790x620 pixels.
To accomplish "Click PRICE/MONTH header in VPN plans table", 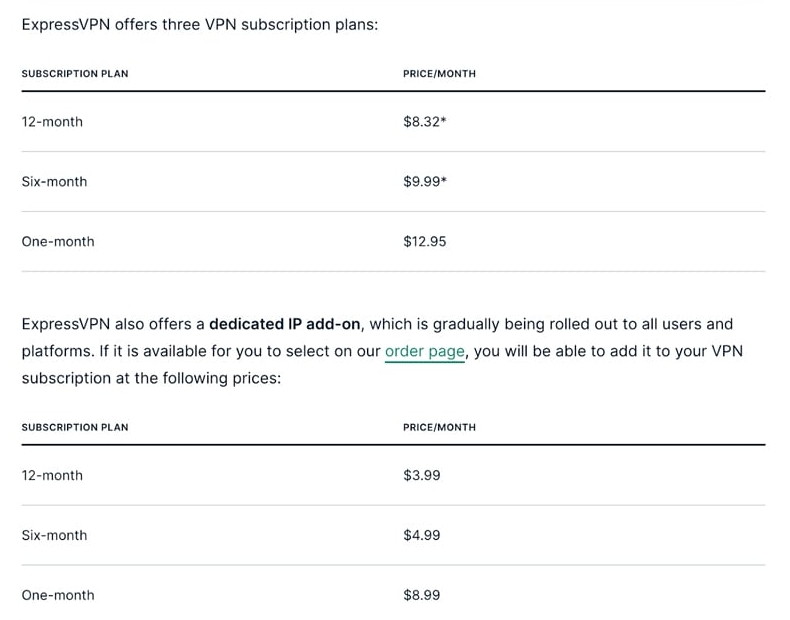I will (439, 74).
